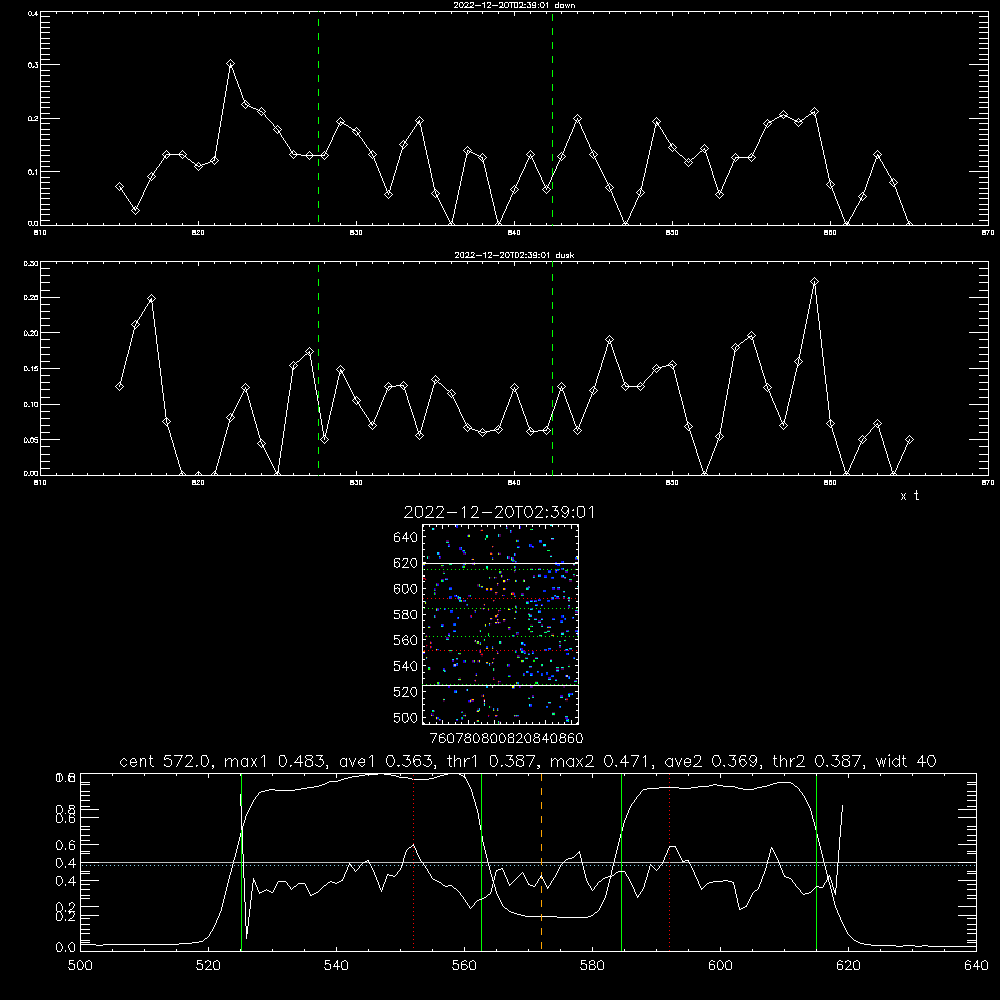Click the left red dotted line in the bottom plot
Screen dimensions: 1000x1000
413,862
